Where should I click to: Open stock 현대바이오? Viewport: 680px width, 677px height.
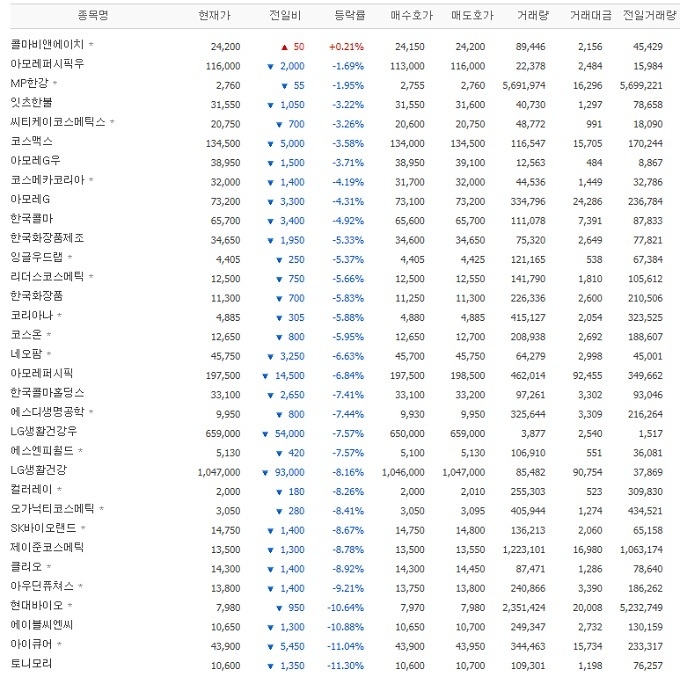pos(36,605)
